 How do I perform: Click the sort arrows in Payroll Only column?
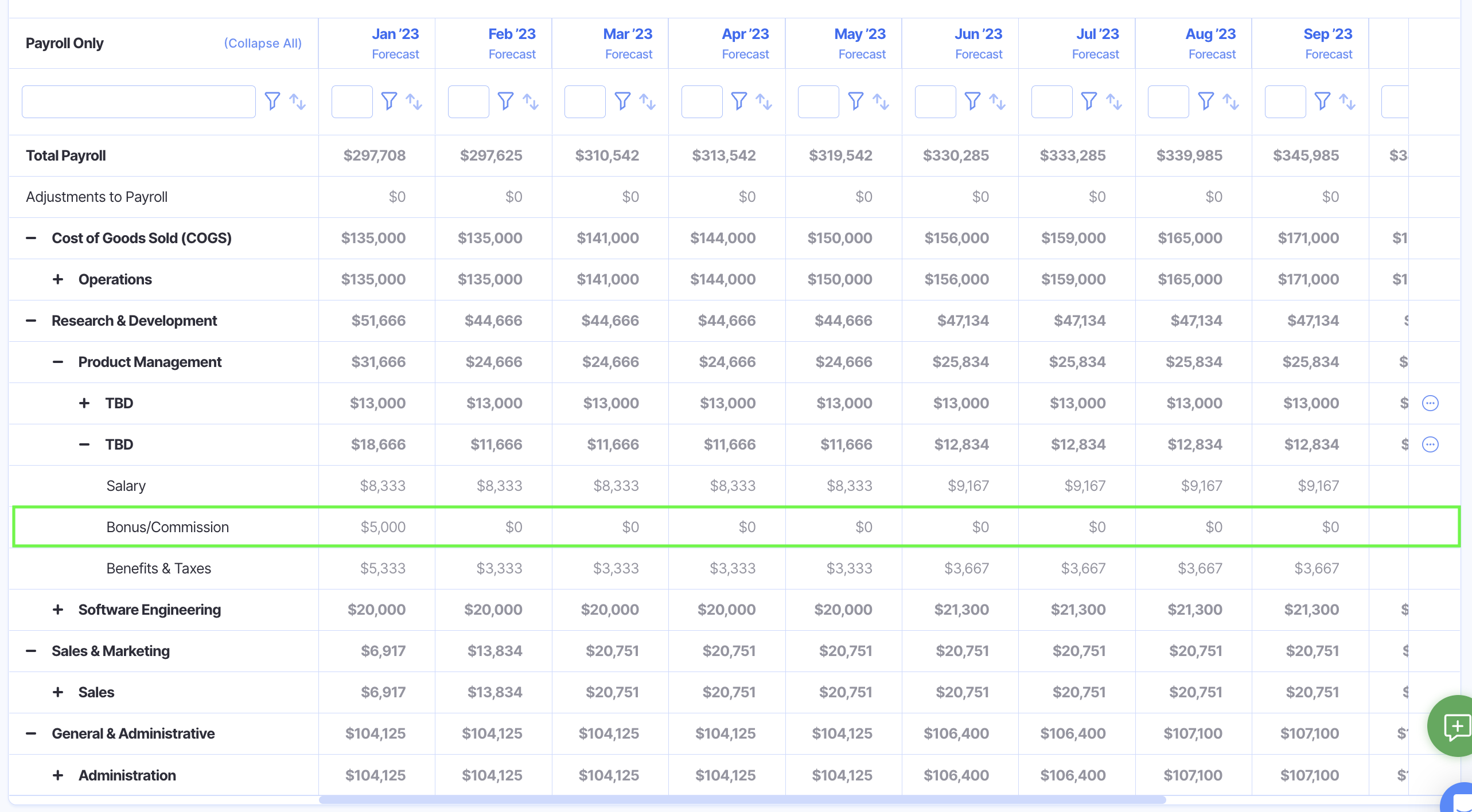tap(297, 101)
